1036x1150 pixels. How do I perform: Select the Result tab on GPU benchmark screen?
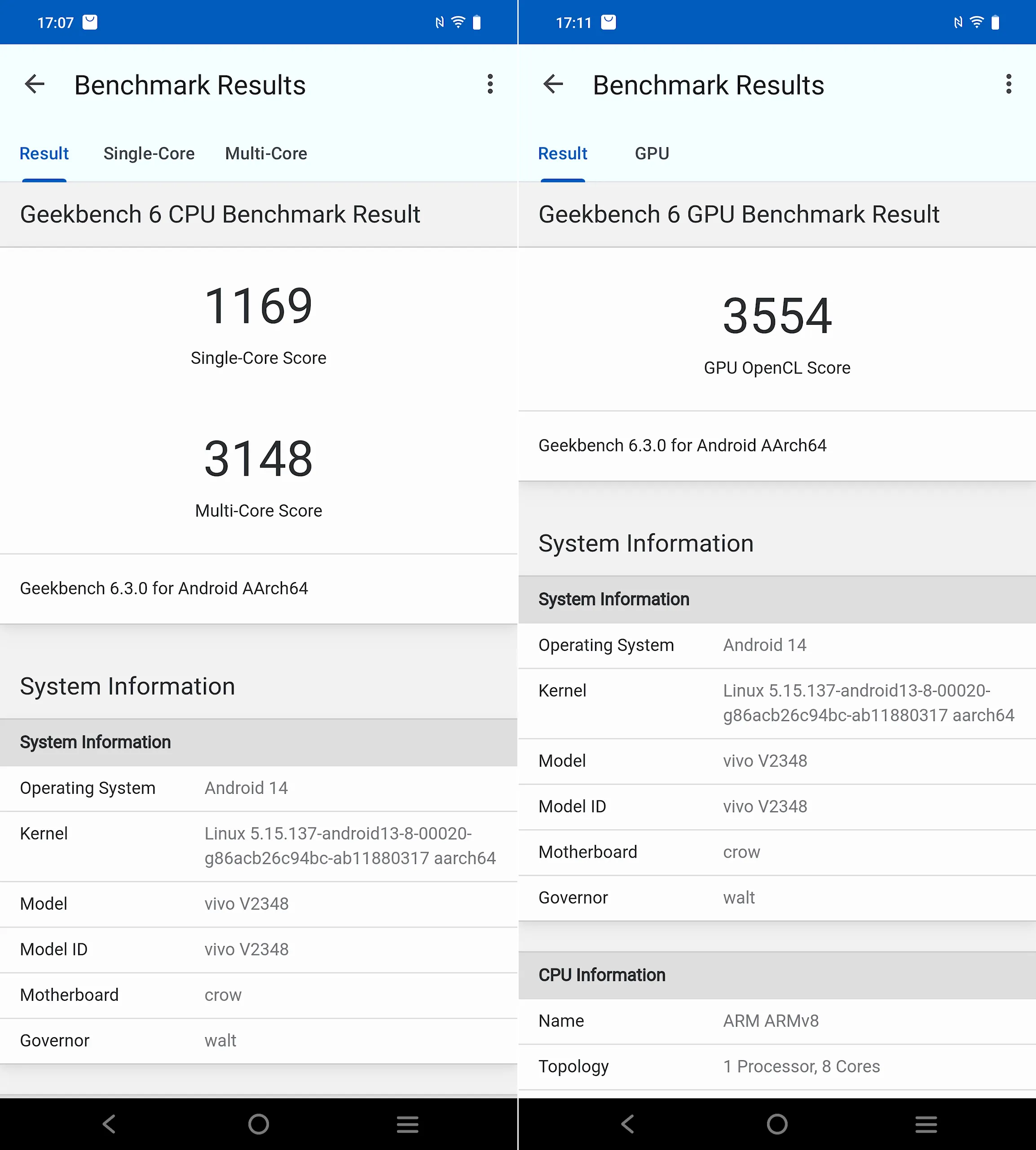(563, 153)
